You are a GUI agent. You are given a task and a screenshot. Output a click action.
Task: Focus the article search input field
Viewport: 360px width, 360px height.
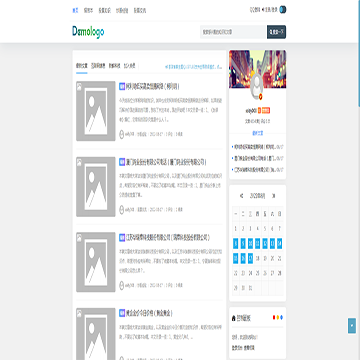[233, 32]
